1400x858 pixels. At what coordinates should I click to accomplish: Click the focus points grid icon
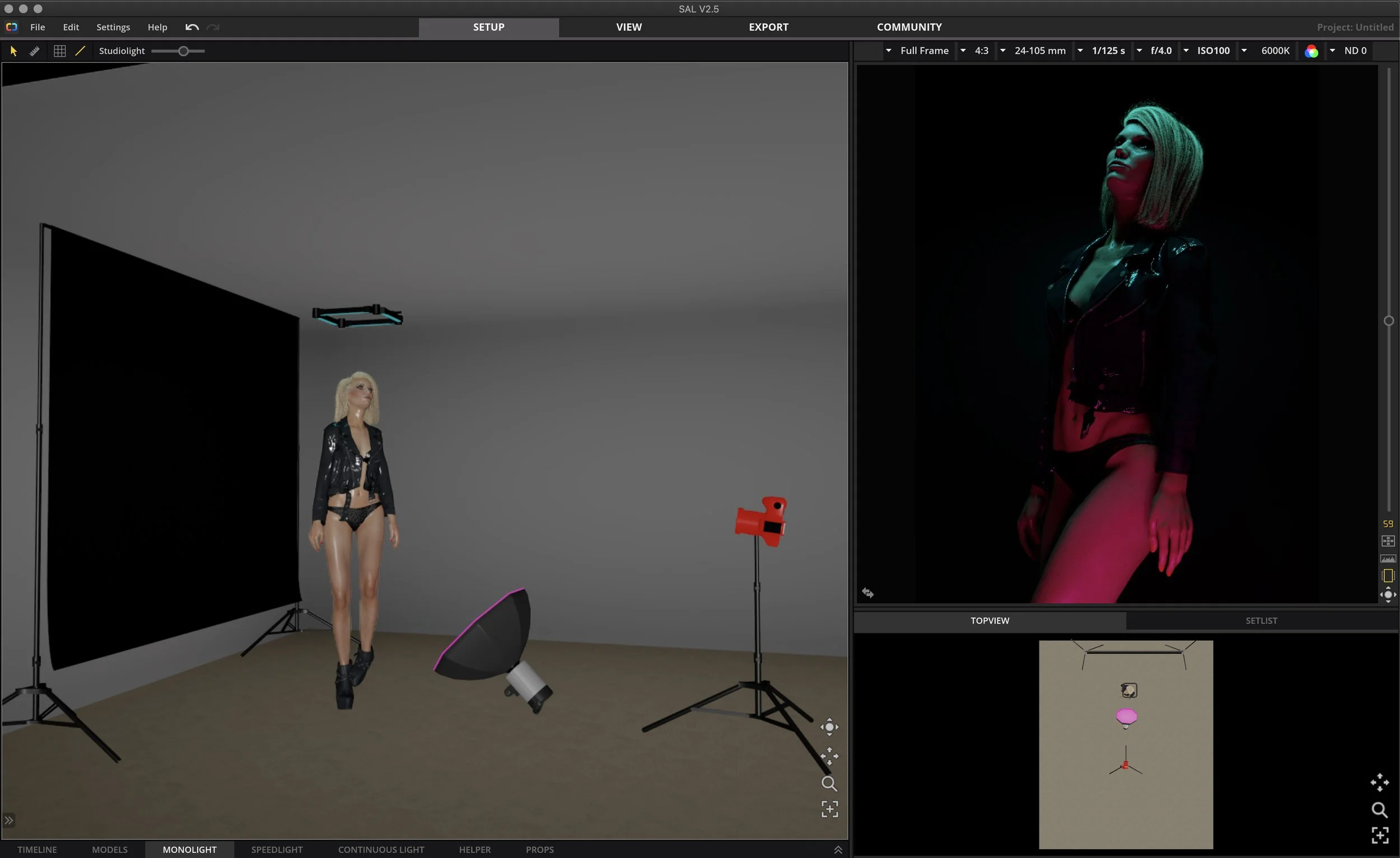click(1388, 541)
